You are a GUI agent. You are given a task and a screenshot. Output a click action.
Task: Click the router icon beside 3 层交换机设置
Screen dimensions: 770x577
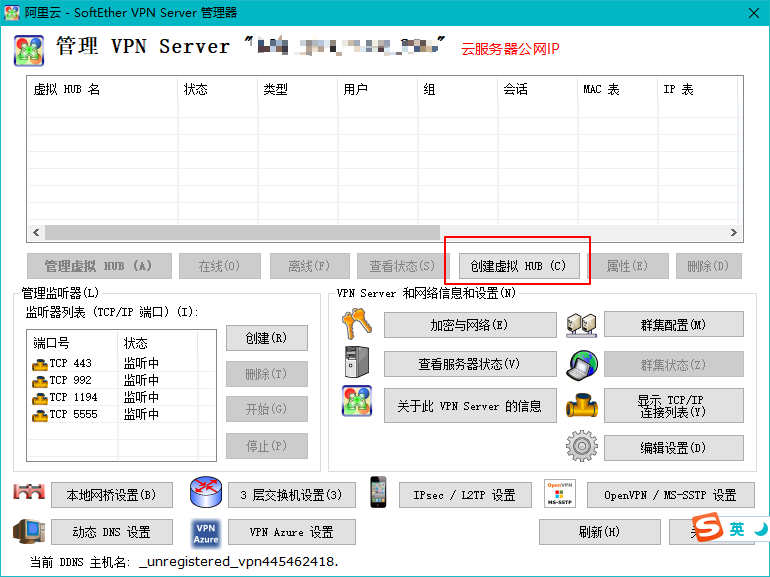[x=206, y=492]
